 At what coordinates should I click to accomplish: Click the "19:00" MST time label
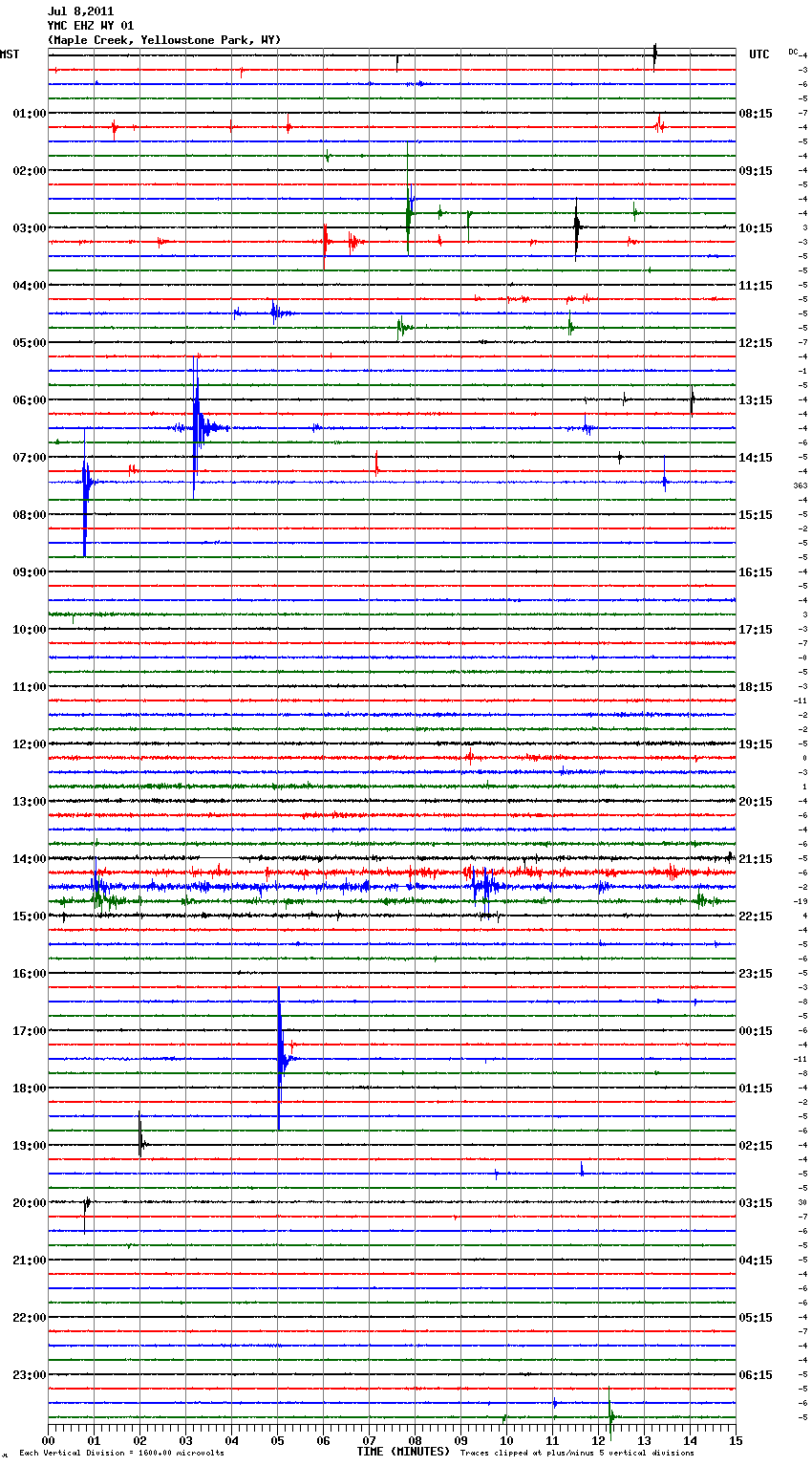pos(29,1146)
